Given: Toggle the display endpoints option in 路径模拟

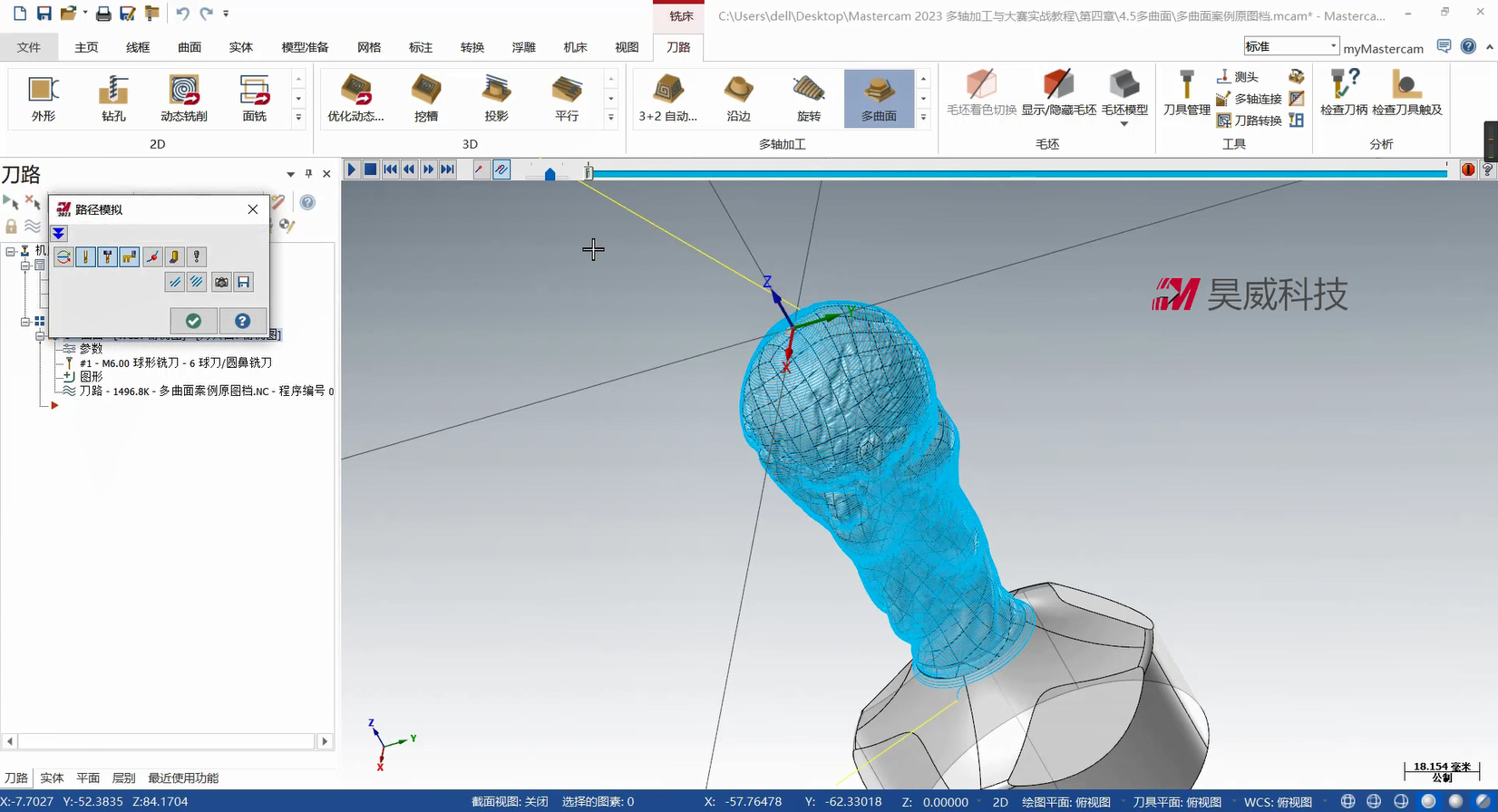Looking at the screenshot, I should (152, 257).
